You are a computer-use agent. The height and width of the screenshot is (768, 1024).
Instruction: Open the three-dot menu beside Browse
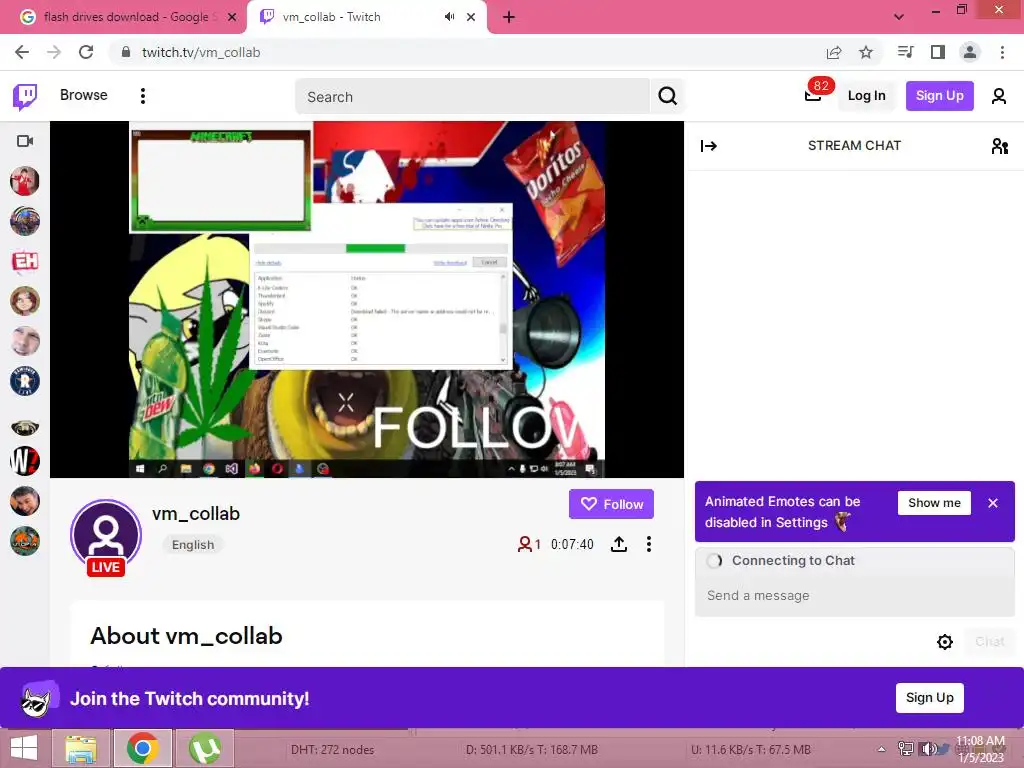[x=143, y=96]
